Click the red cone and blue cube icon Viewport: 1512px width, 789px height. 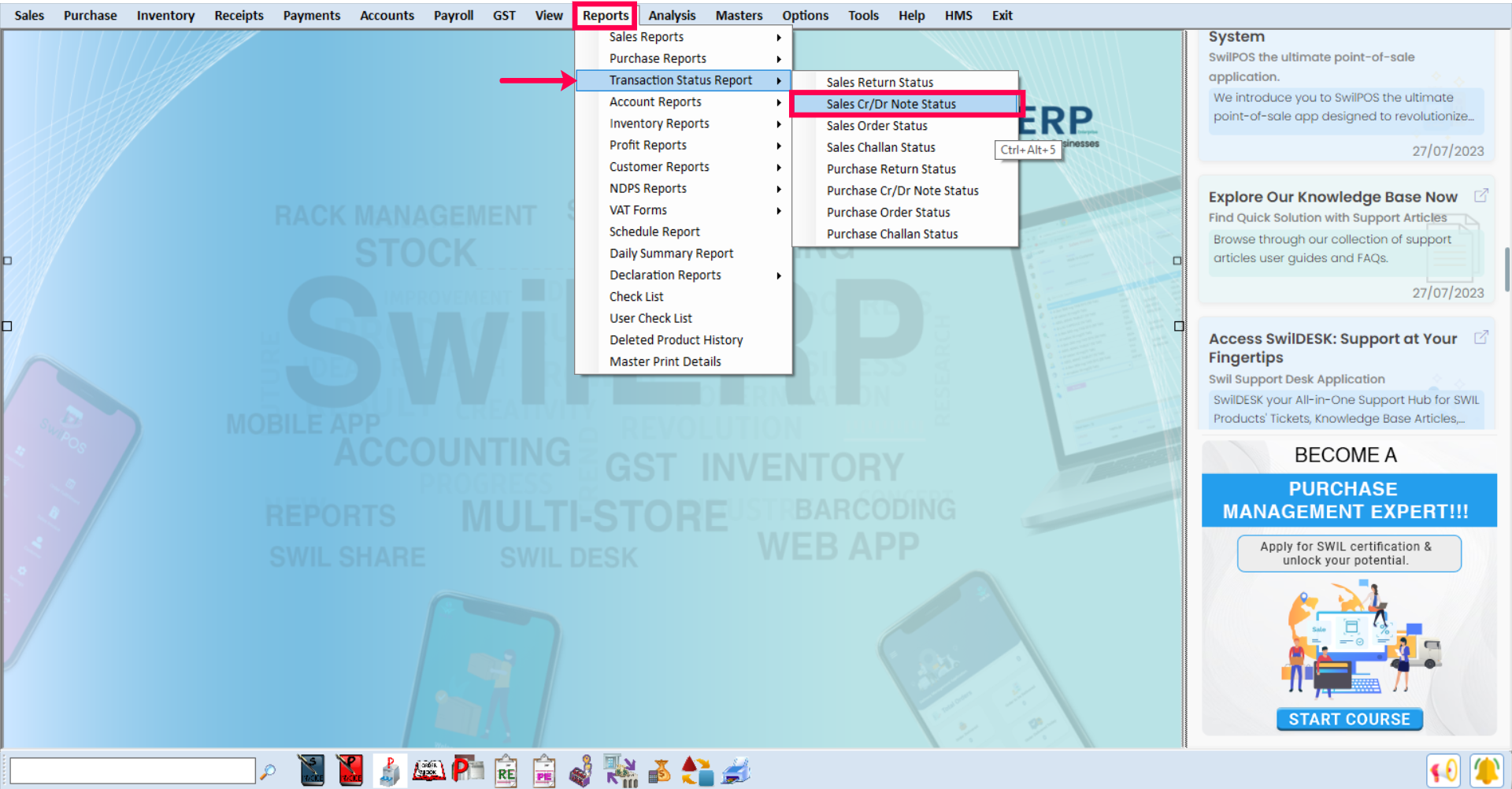tap(697, 771)
